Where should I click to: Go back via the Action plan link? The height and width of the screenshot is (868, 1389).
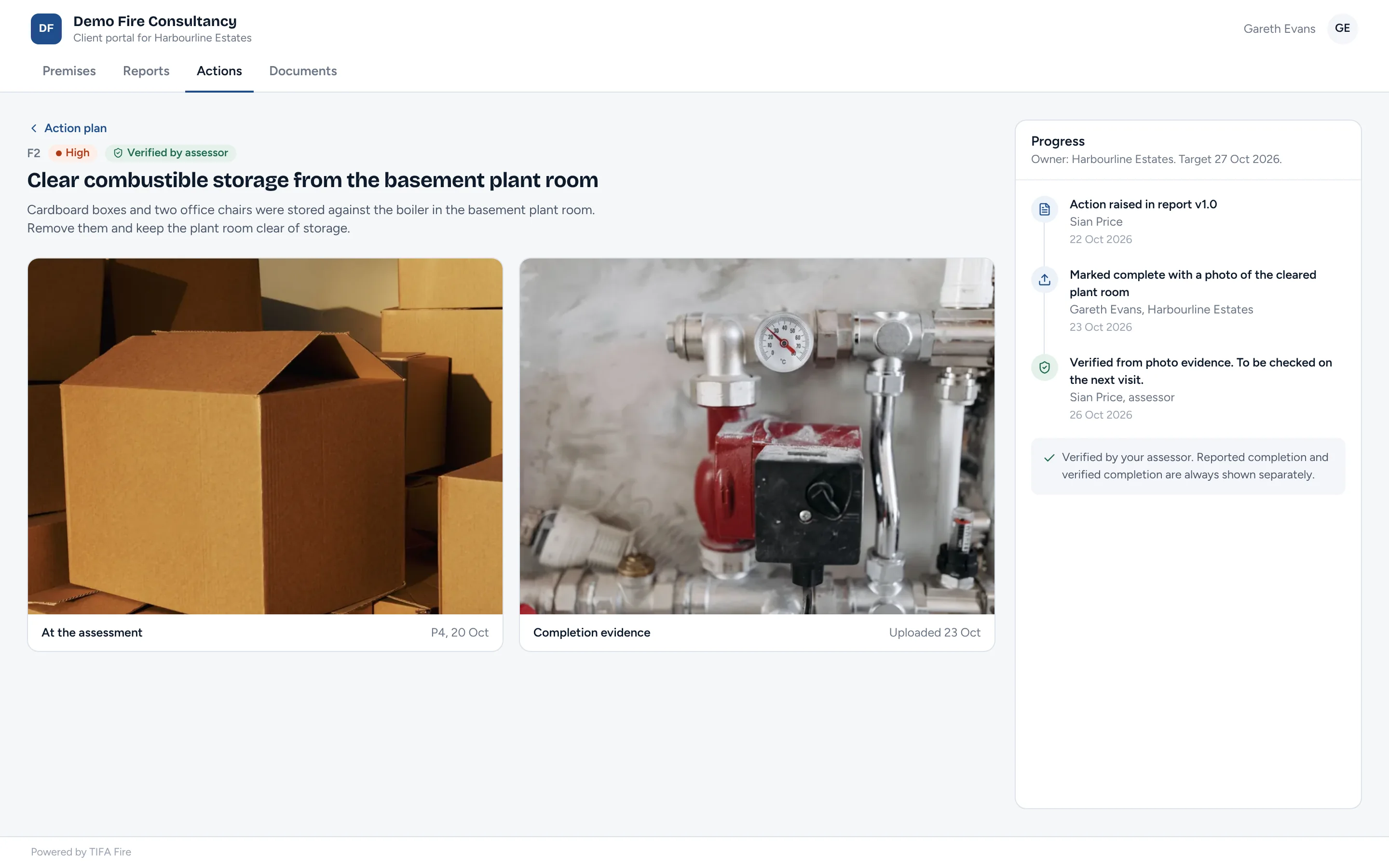[x=75, y=128]
